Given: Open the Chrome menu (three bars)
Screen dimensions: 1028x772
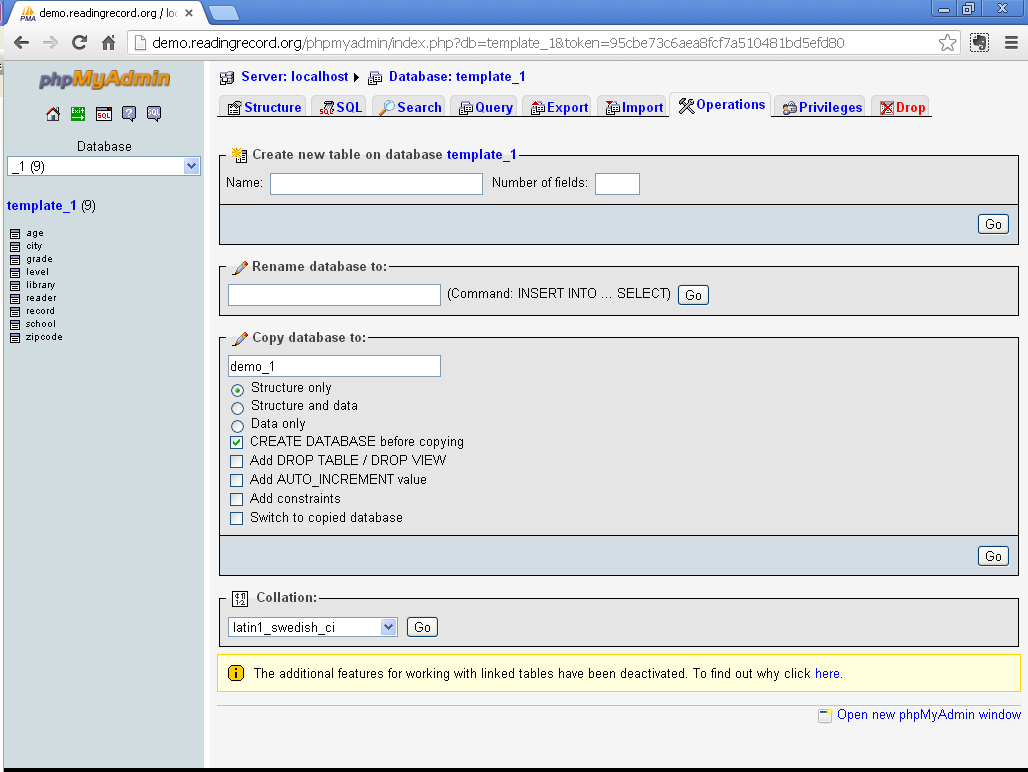Looking at the screenshot, I should [x=1012, y=43].
